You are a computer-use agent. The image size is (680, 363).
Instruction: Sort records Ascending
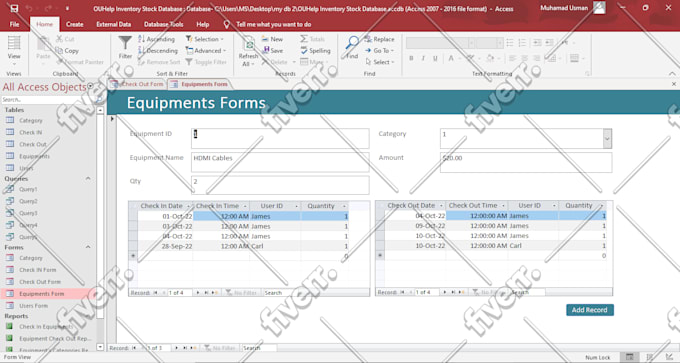click(x=157, y=39)
